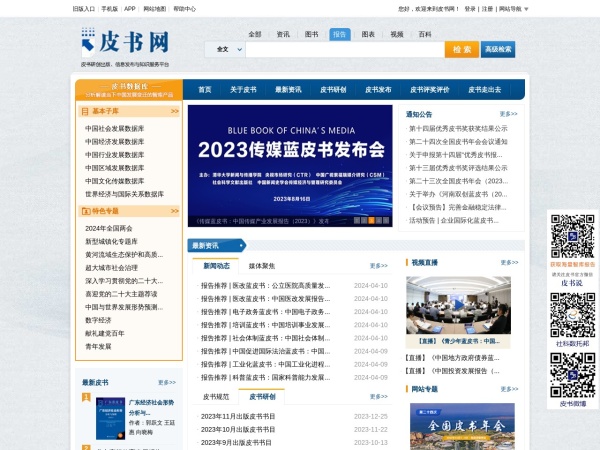
Task: Open 更多>> beside 视频直播
Action: pos(509,262)
